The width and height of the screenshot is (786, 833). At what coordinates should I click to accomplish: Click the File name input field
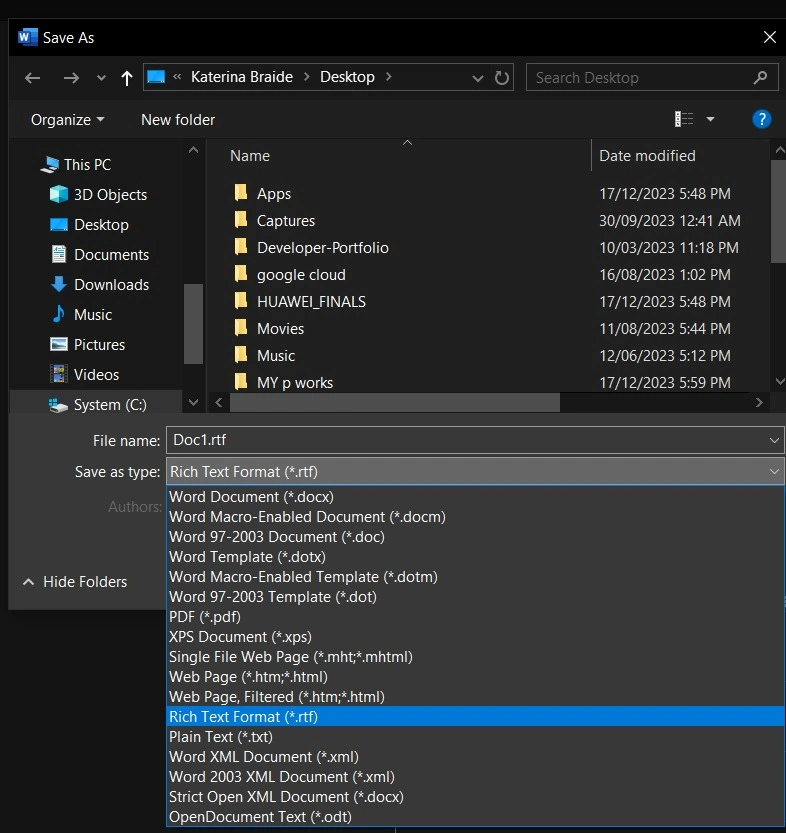pos(465,440)
